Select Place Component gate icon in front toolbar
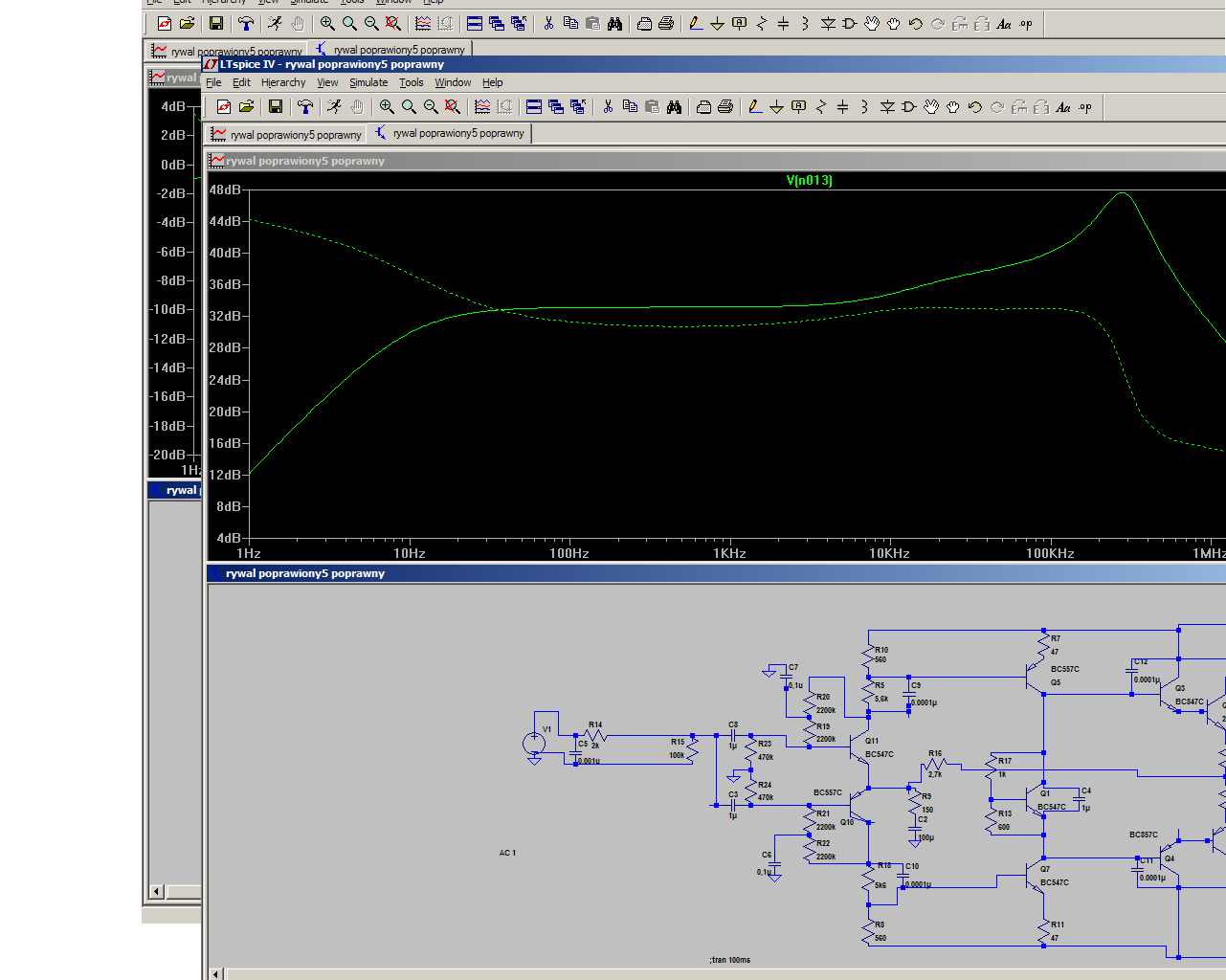Image resolution: width=1226 pixels, height=980 pixels. point(908,107)
